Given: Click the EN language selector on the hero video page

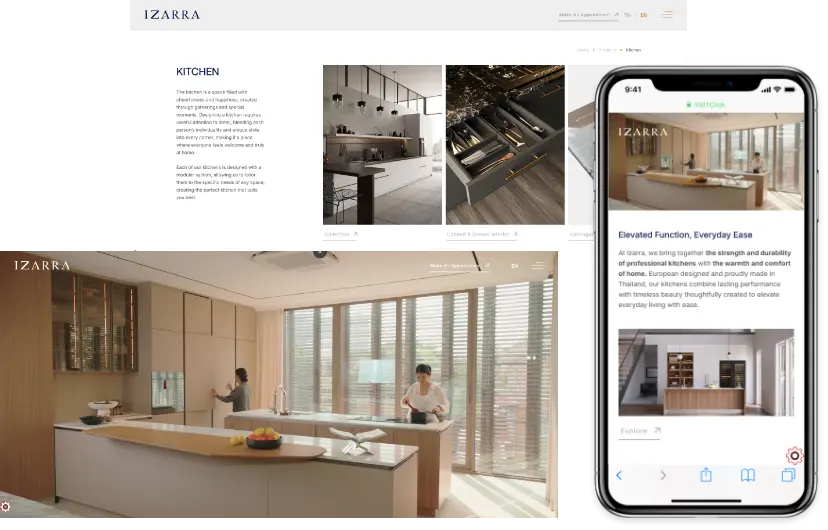Looking at the screenshot, I should (x=515, y=266).
